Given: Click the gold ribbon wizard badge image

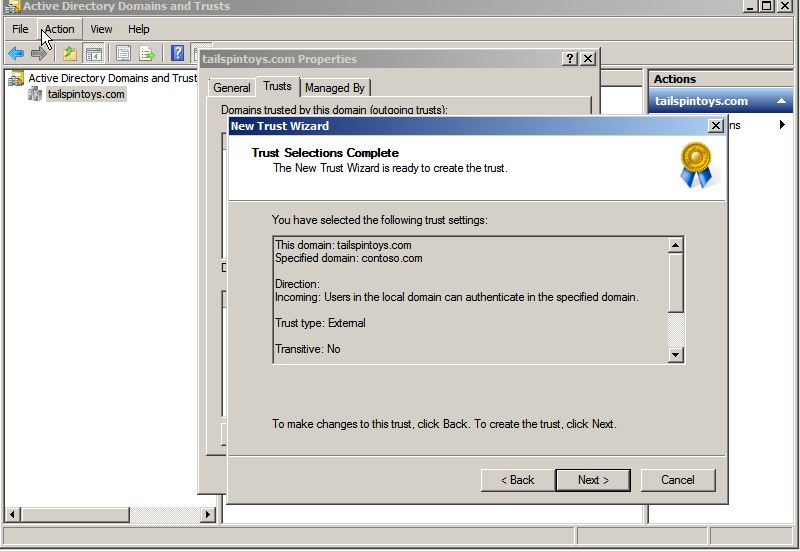Looking at the screenshot, I should pyautogui.click(x=696, y=165).
